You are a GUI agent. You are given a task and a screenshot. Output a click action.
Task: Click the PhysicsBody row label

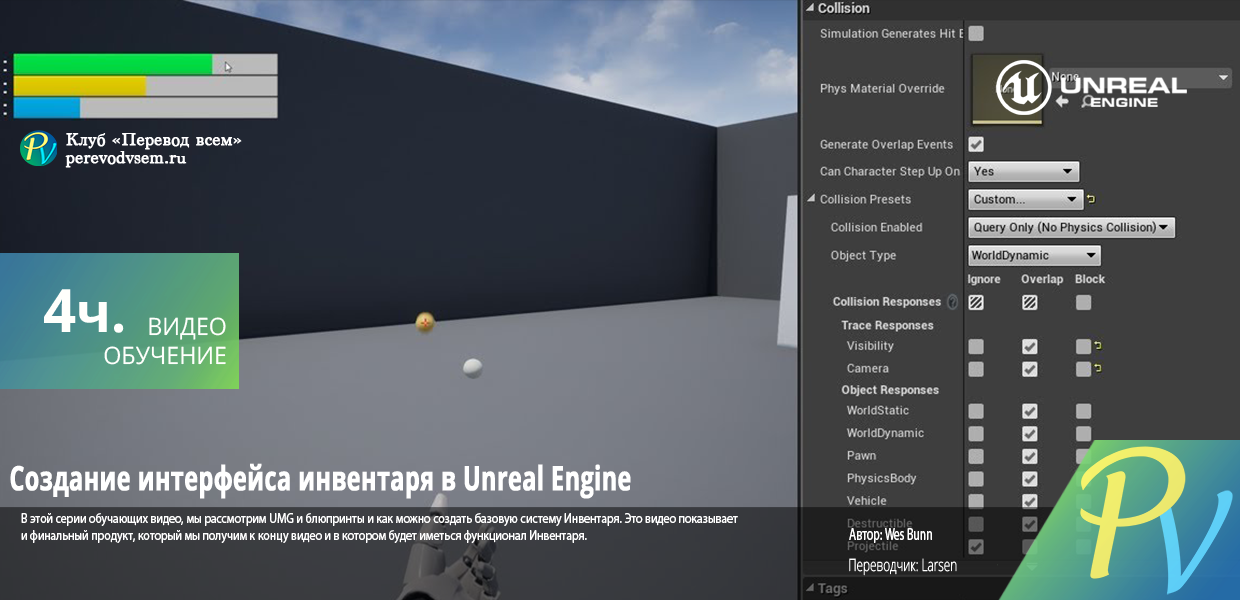pyautogui.click(x=881, y=478)
